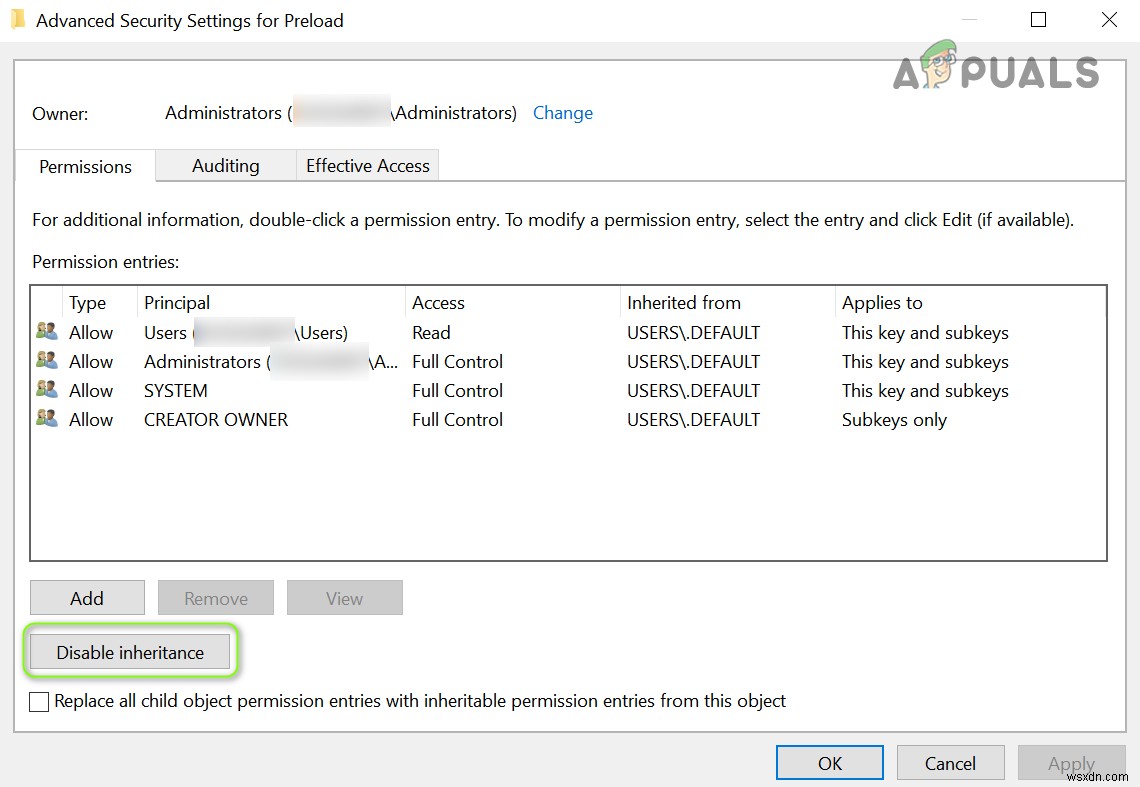Enable Replace all child object permission entries
The width and height of the screenshot is (1140, 787).
pyautogui.click(x=39, y=702)
